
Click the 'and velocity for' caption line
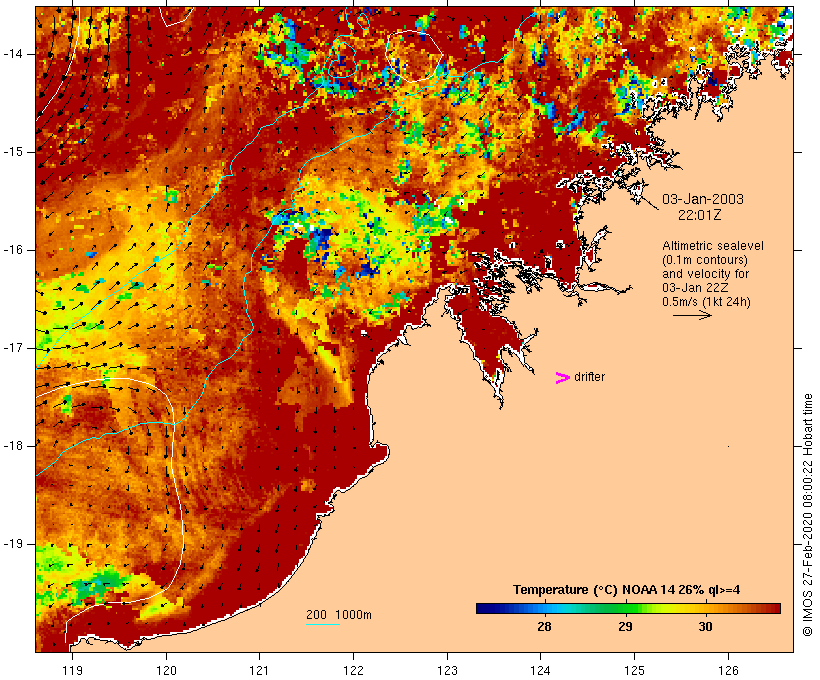(x=705, y=274)
